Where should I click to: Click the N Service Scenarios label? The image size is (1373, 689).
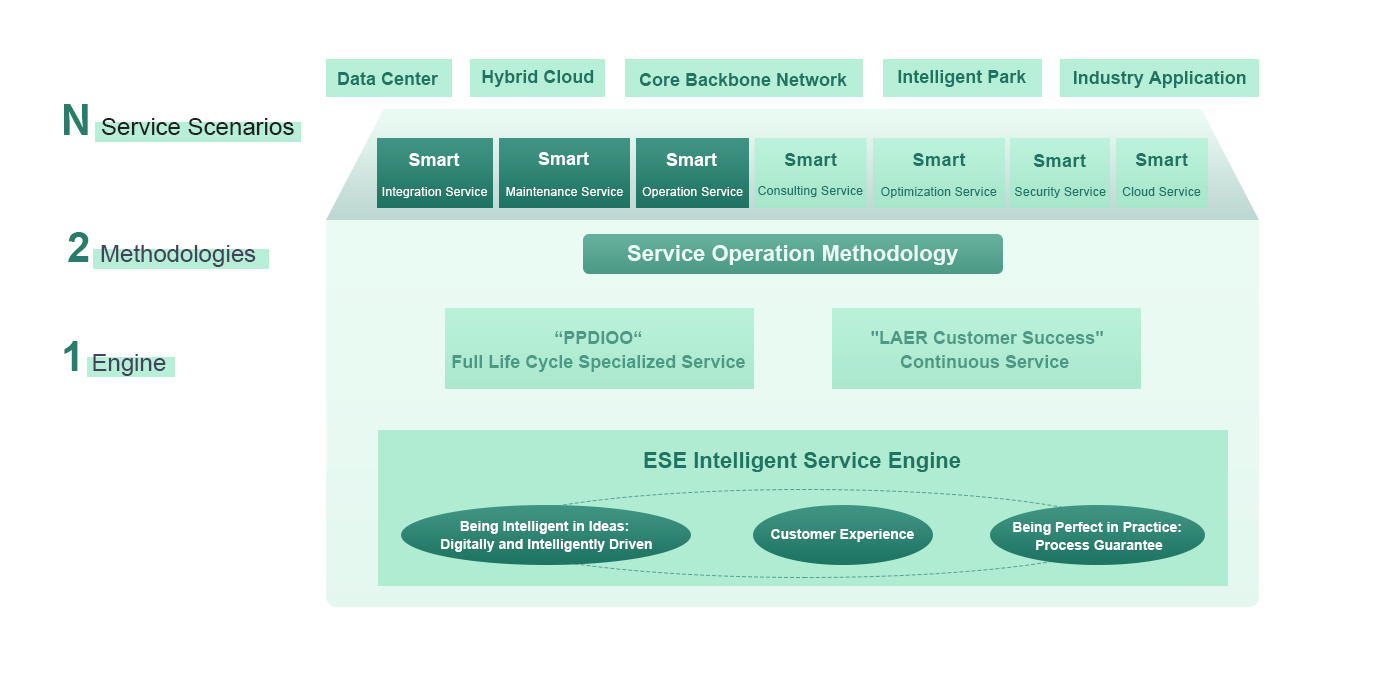click(180, 123)
